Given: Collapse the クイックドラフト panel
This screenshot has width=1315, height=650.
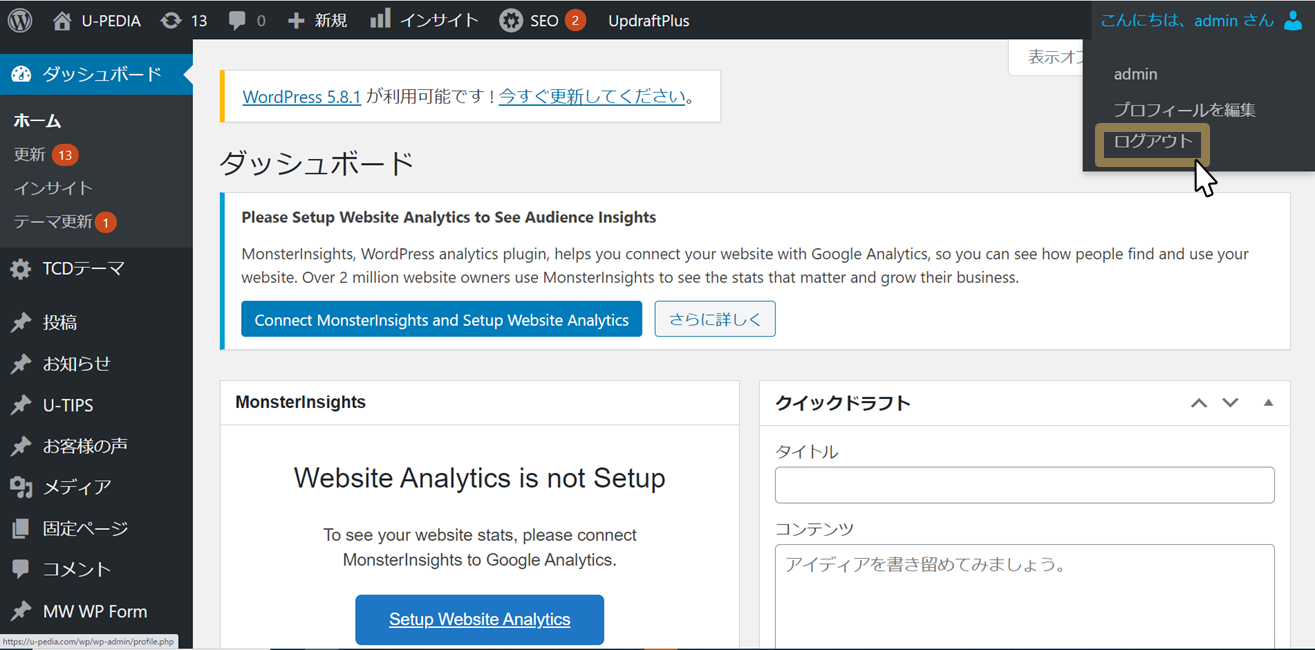Looking at the screenshot, I should (x=1268, y=403).
